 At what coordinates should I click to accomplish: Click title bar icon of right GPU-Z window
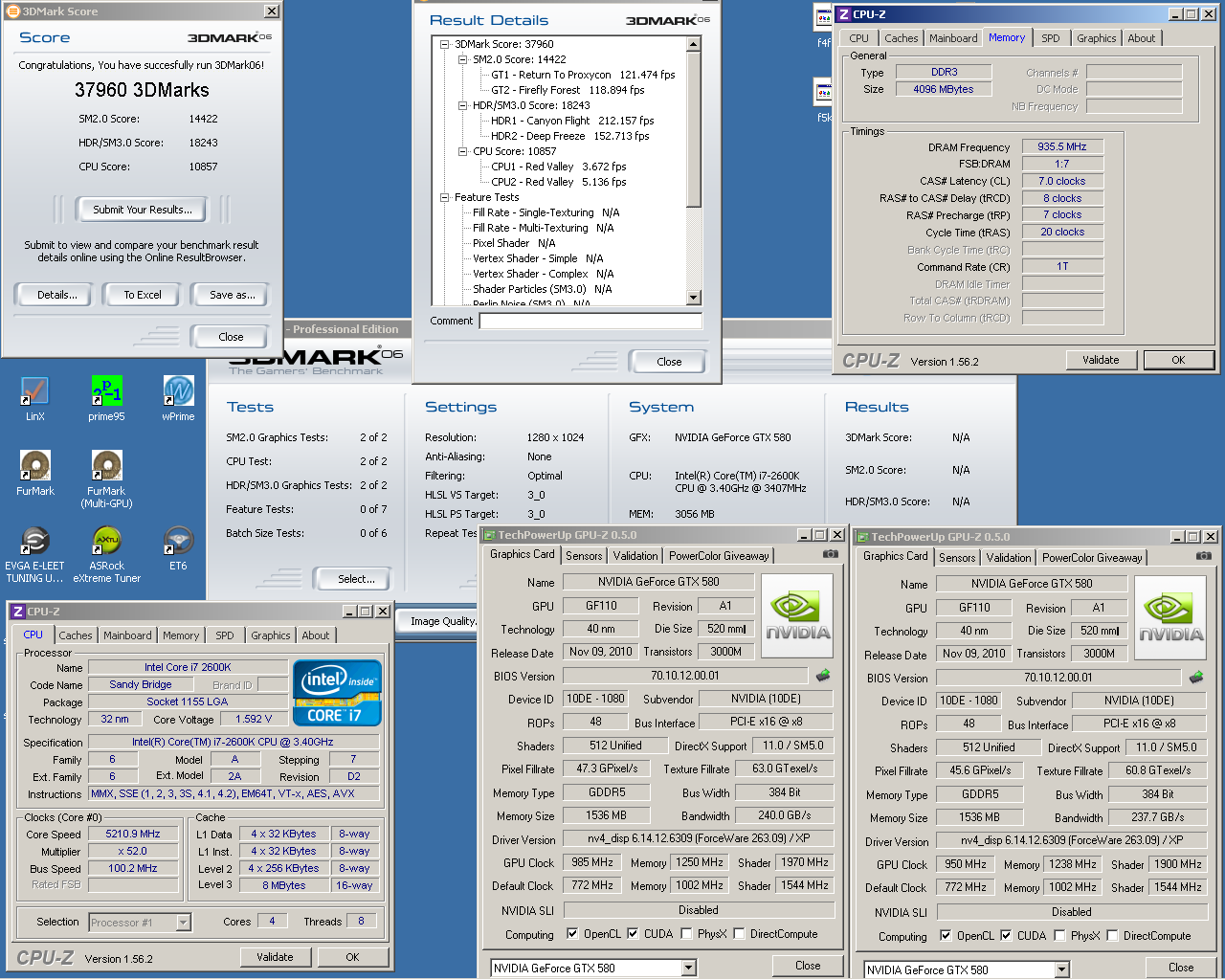[862, 537]
